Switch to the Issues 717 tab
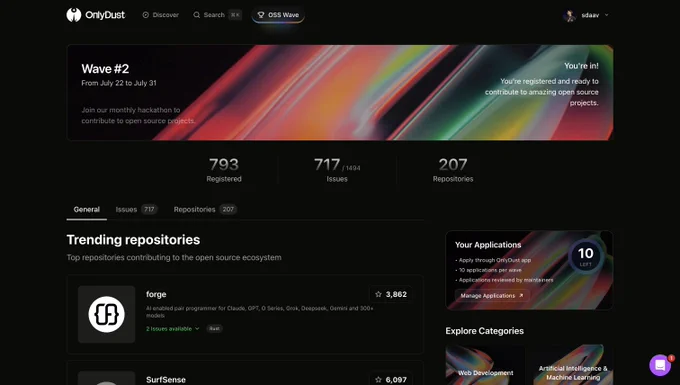 click(x=136, y=209)
